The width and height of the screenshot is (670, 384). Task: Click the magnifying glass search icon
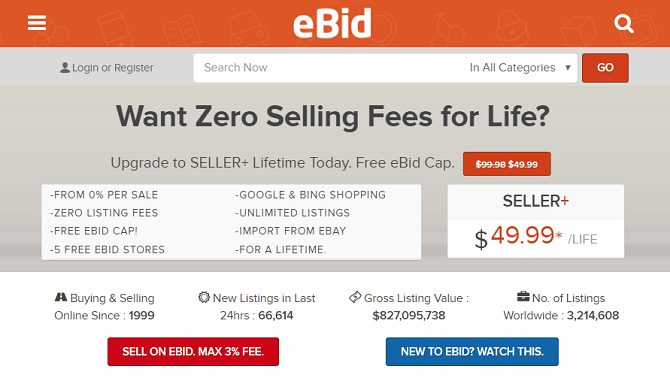(623, 23)
